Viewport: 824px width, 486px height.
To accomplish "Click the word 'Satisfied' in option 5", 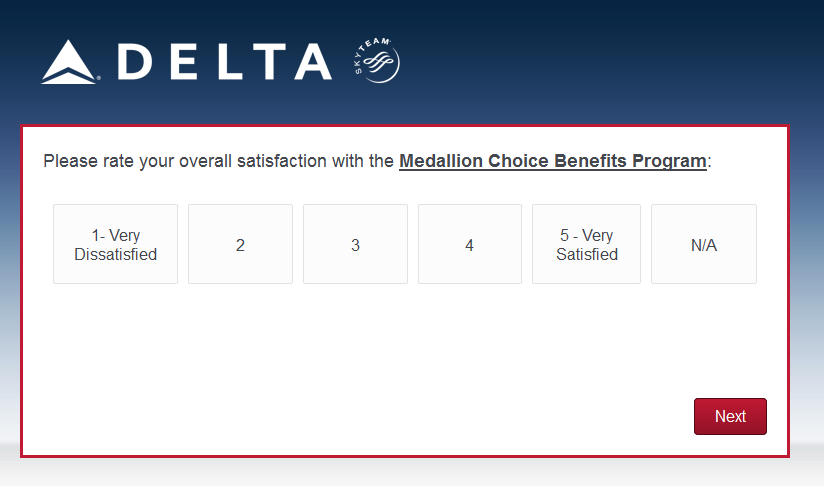I will (587, 254).
